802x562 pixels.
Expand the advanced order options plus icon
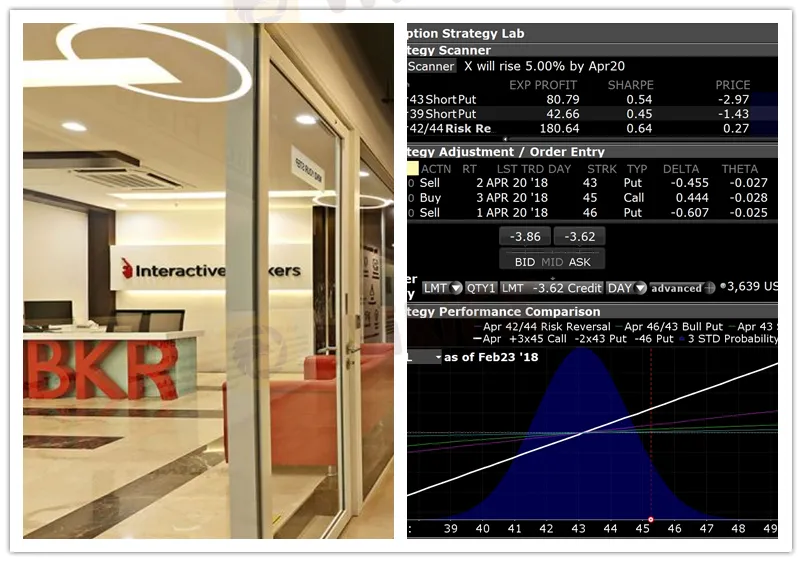(x=710, y=288)
